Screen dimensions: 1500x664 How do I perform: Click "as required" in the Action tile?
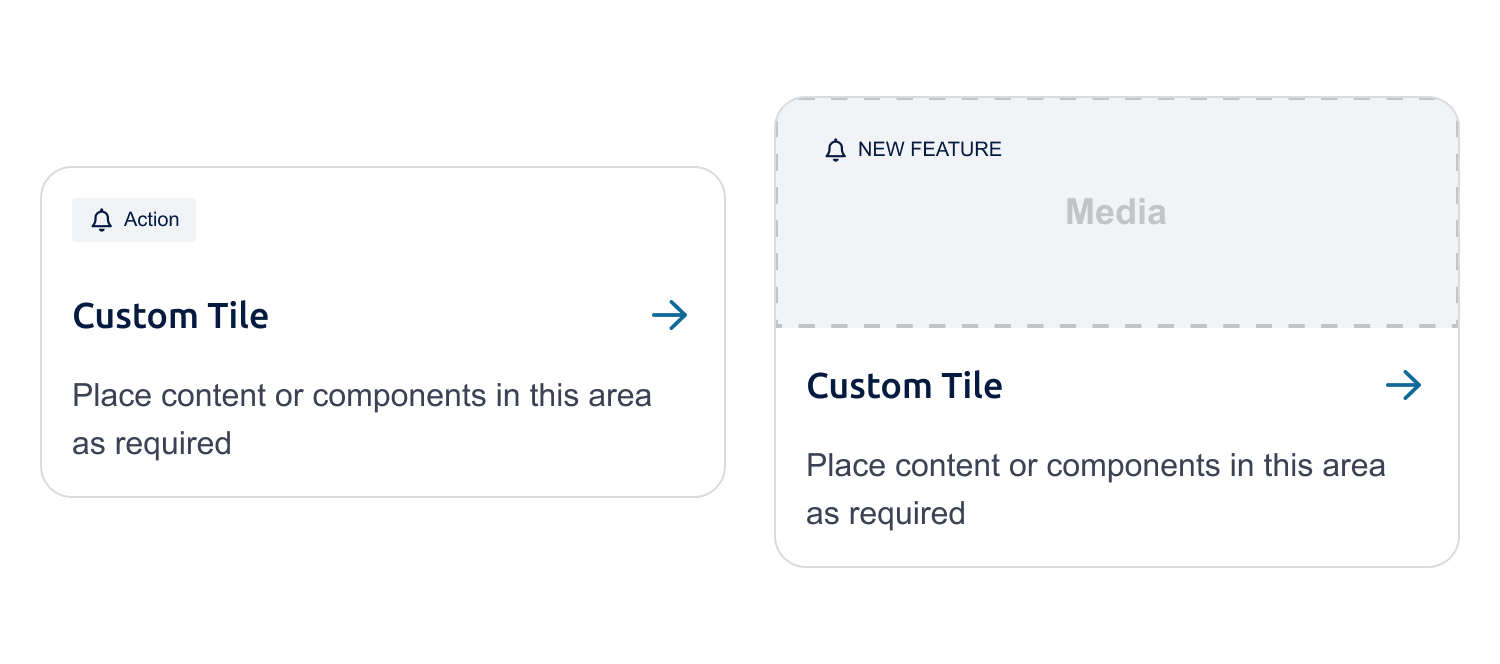[x=152, y=443]
